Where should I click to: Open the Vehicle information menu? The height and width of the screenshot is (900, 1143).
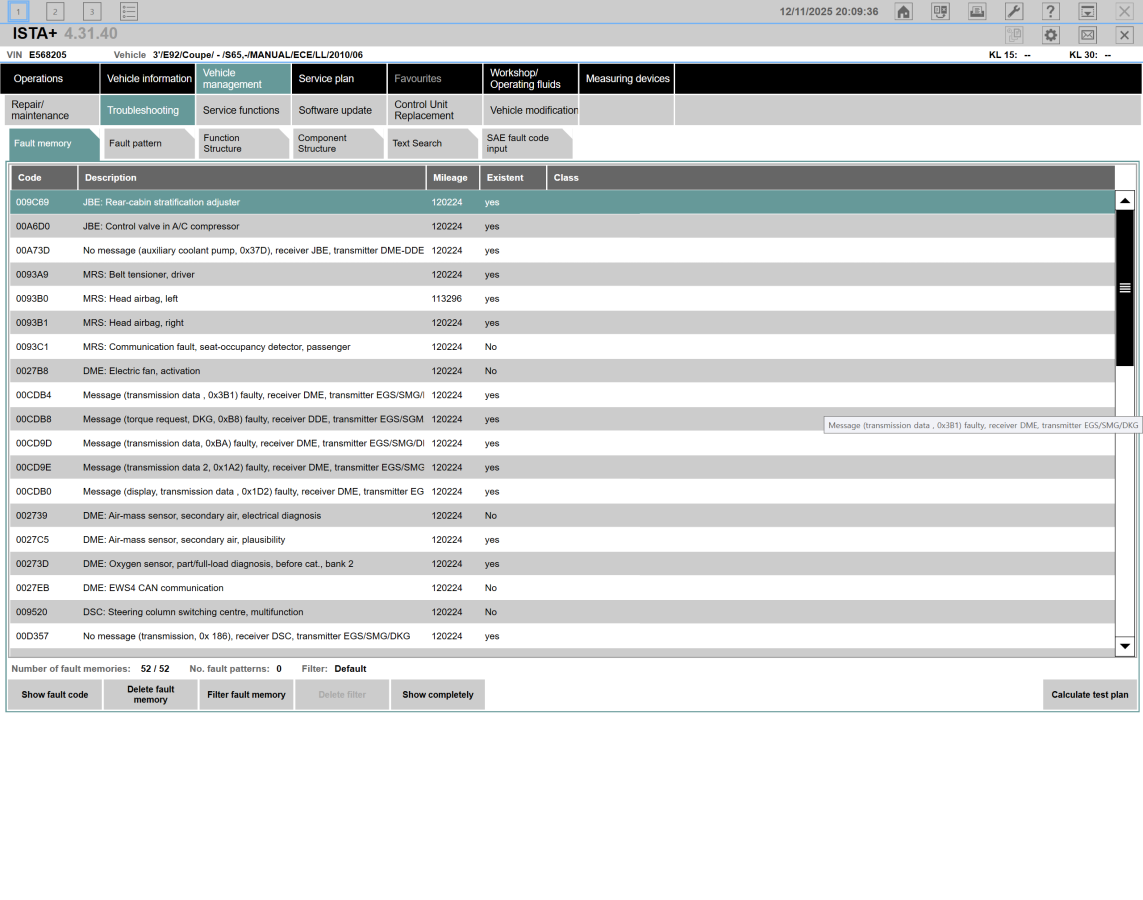click(149, 79)
